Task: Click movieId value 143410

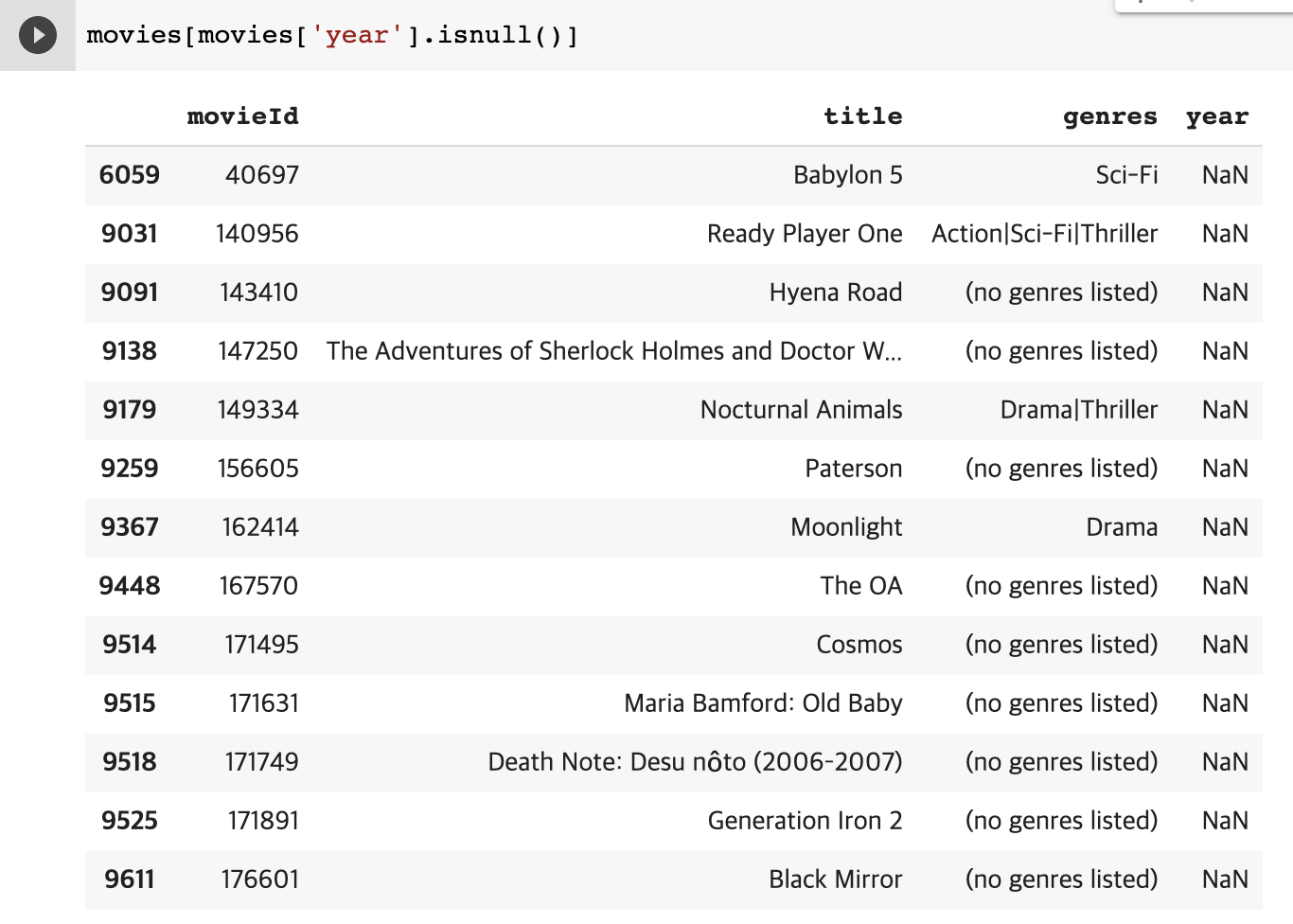Action: pyautogui.click(x=258, y=293)
